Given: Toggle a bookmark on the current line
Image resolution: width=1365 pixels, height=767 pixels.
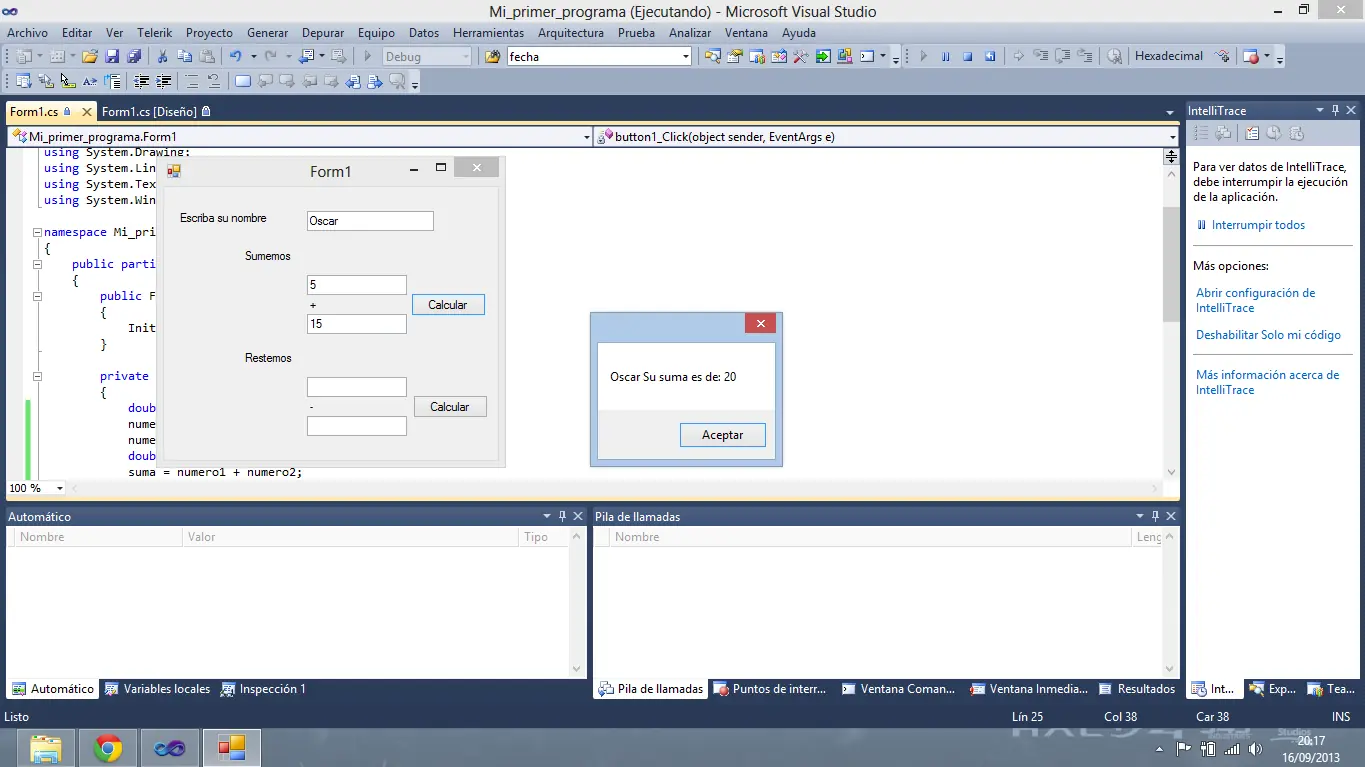Looking at the screenshot, I should pos(242,82).
